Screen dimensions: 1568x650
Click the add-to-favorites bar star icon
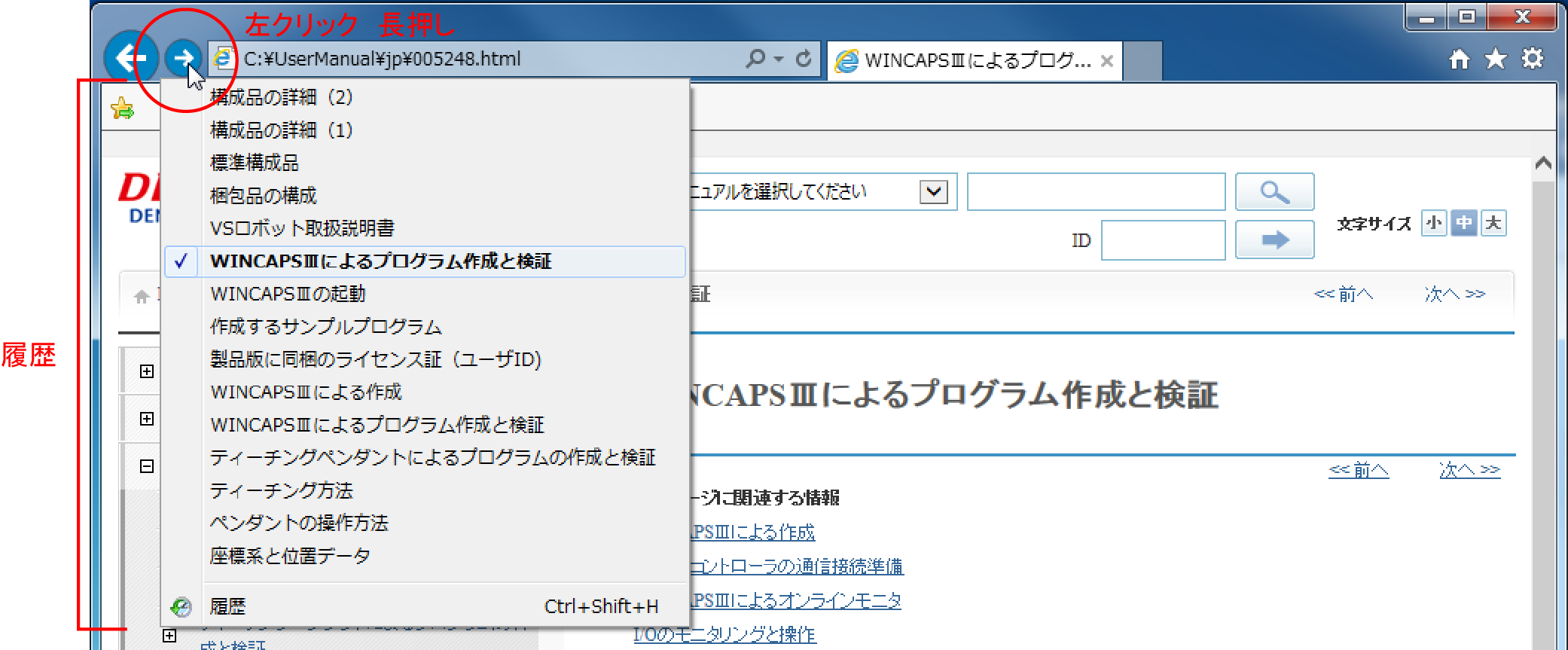(122, 108)
